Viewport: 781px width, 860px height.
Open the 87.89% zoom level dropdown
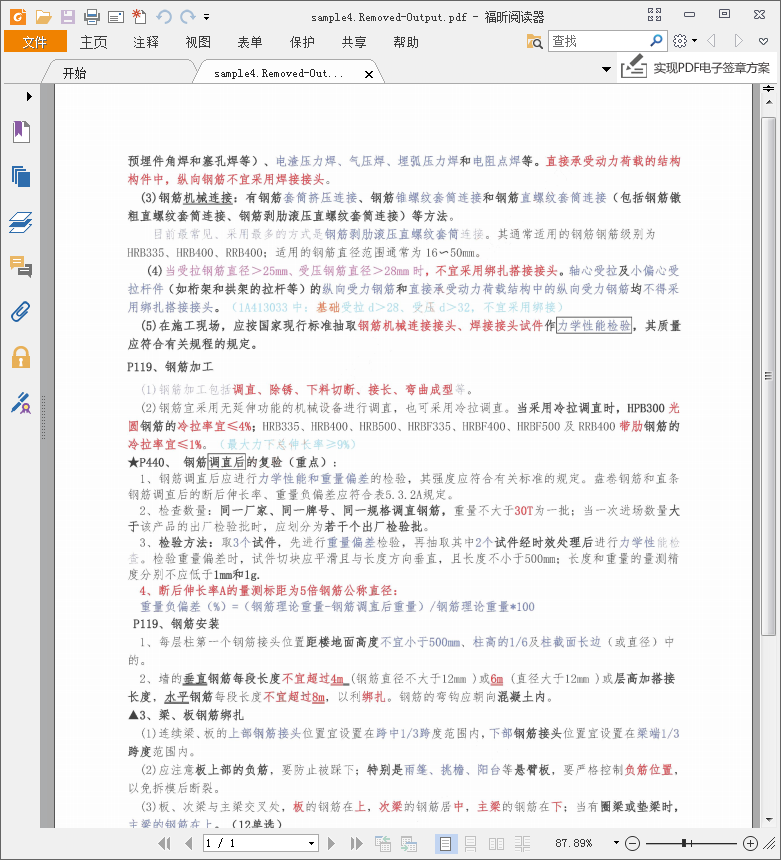pos(616,843)
